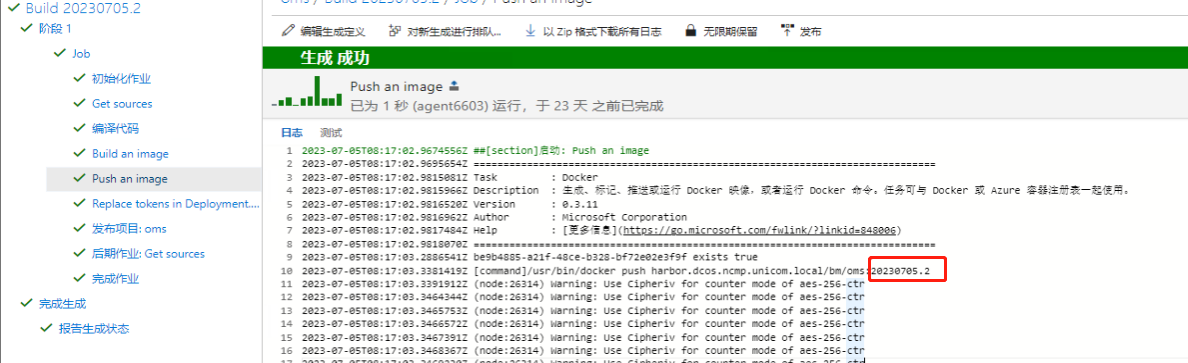Click the green check next to Job
The image size is (1188, 363).
point(59,54)
